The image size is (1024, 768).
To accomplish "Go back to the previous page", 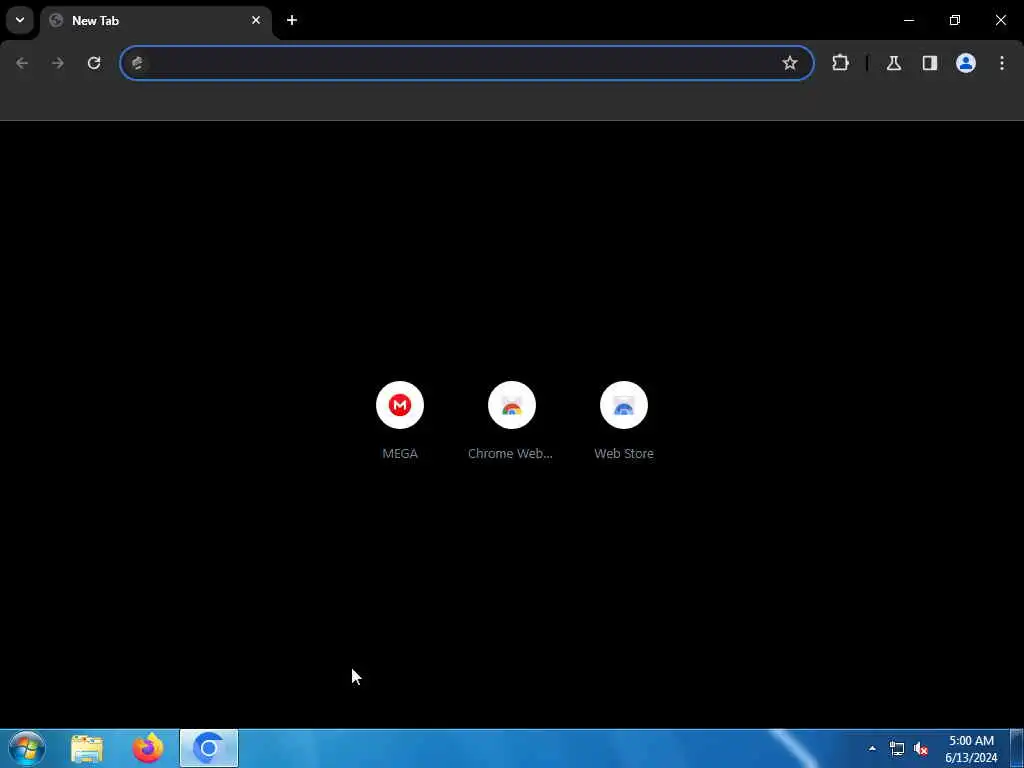I will (x=22, y=63).
